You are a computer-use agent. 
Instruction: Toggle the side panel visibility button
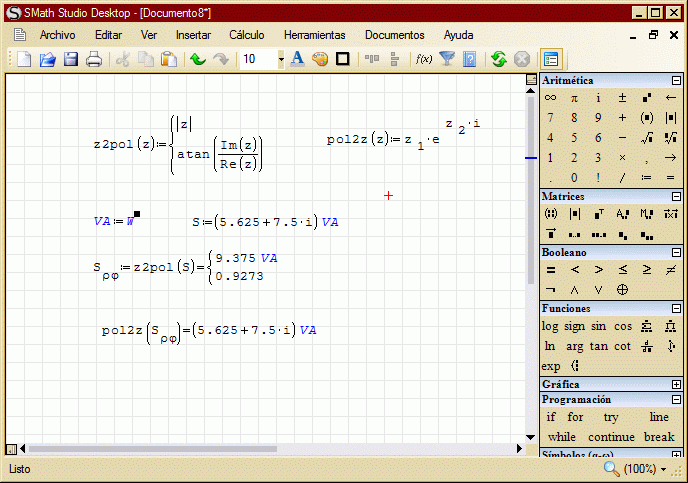tap(551, 59)
